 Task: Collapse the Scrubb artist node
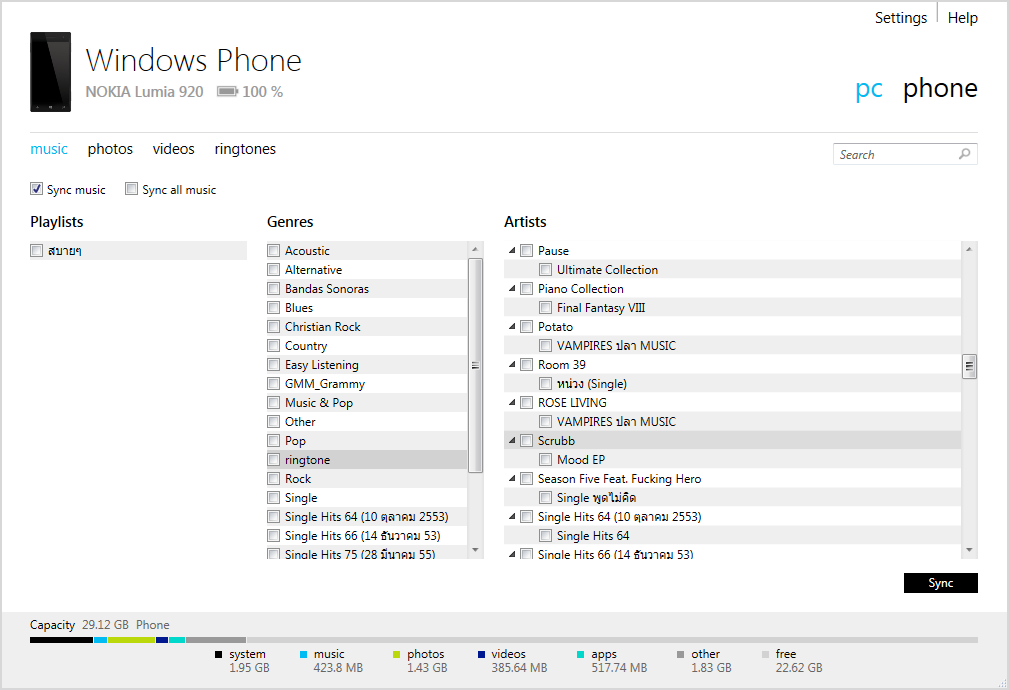(512, 440)
